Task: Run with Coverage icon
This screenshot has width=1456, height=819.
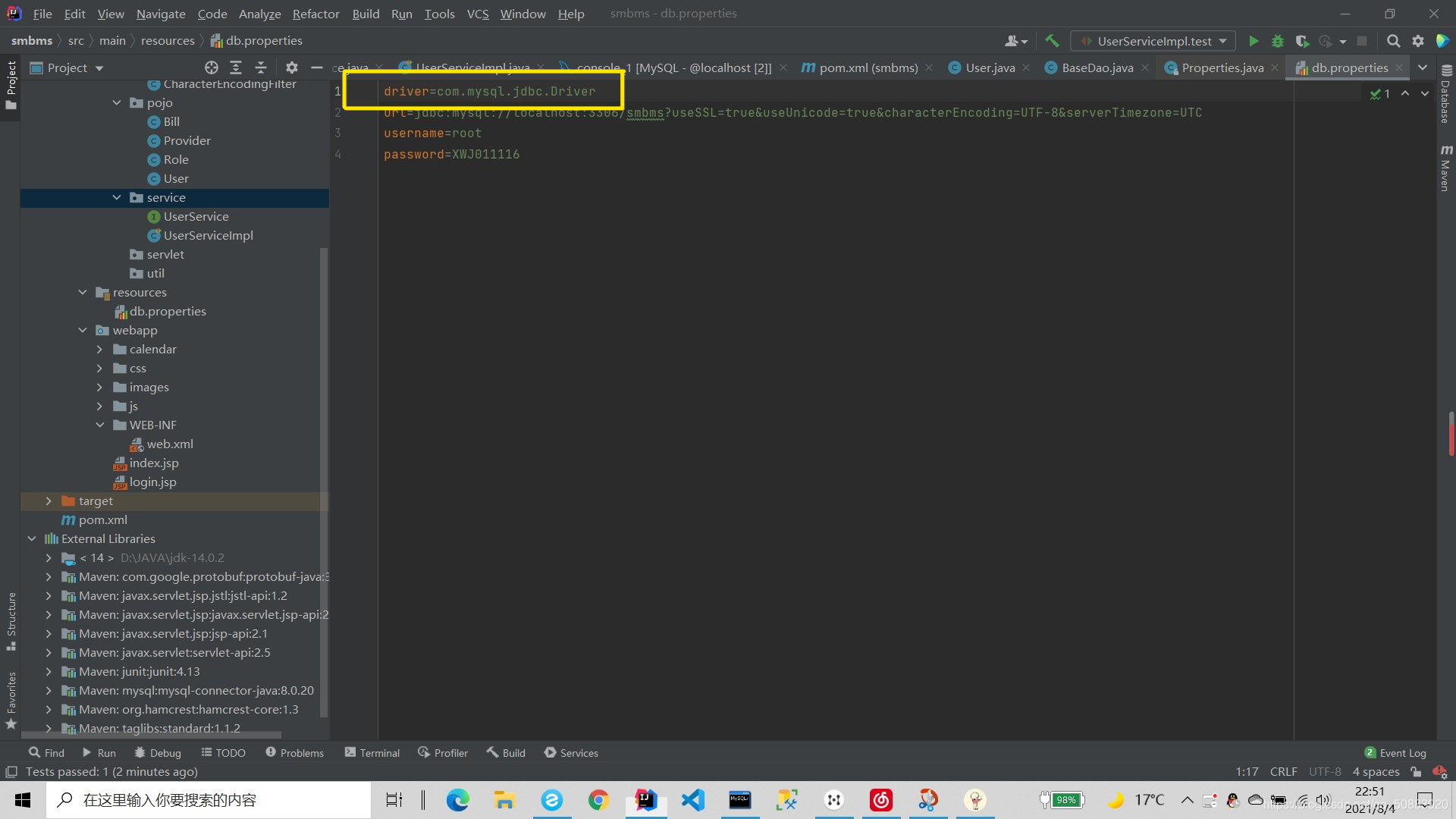Action: (1302, 41)
